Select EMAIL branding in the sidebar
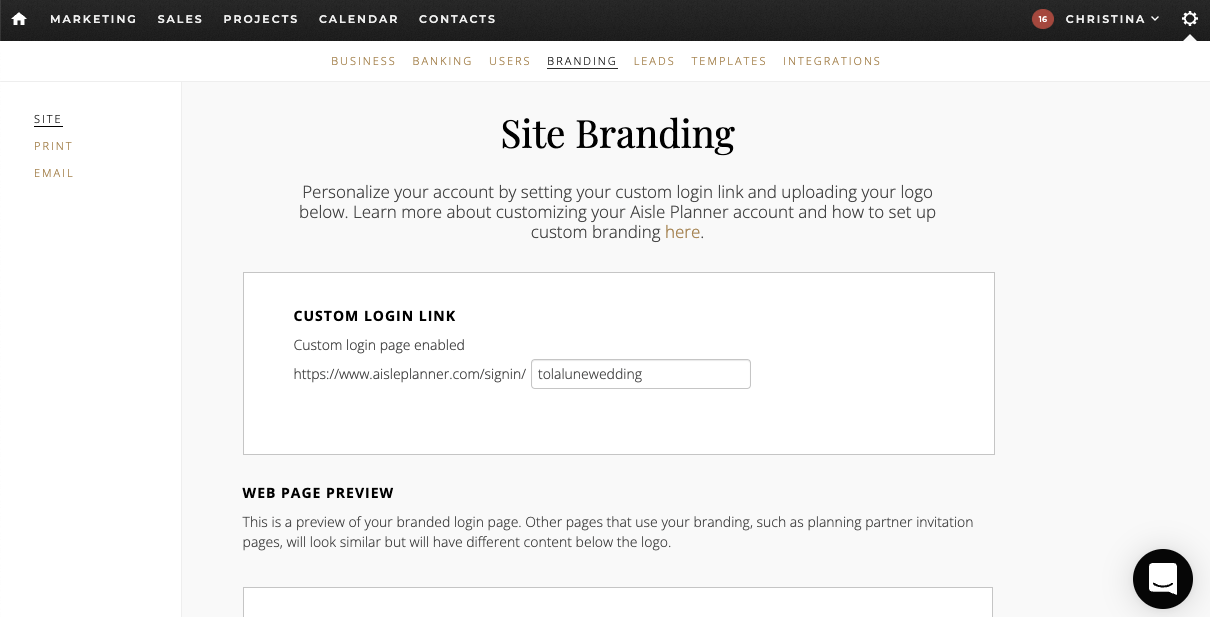This screenshot has height=617, width=1210. [x=54, y=173]
